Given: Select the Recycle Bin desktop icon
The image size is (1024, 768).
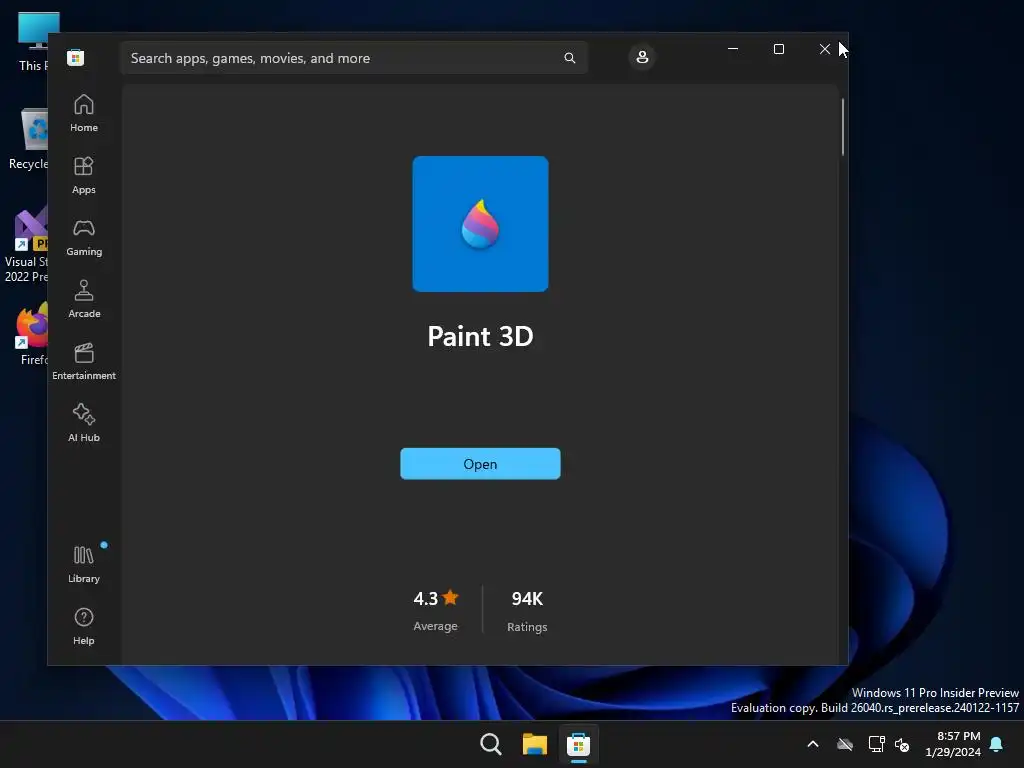Looking at the screenshot, I should pyautogui.click(x=29, y=139).
